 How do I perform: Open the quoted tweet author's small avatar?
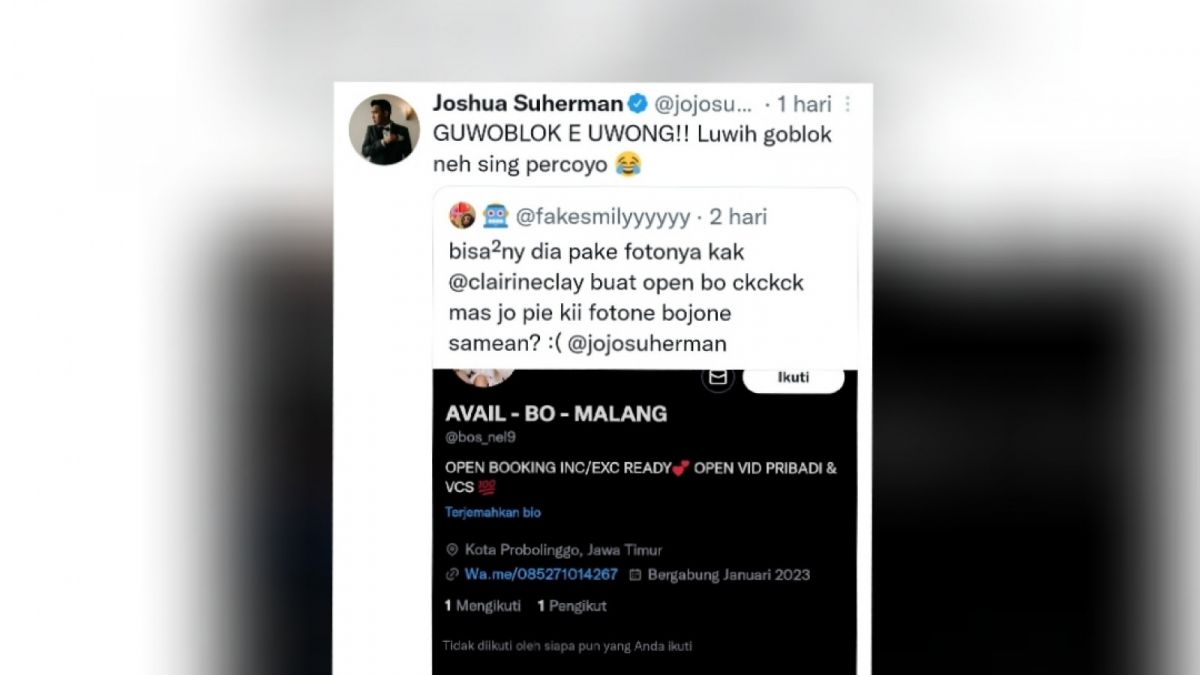[462, 215]
